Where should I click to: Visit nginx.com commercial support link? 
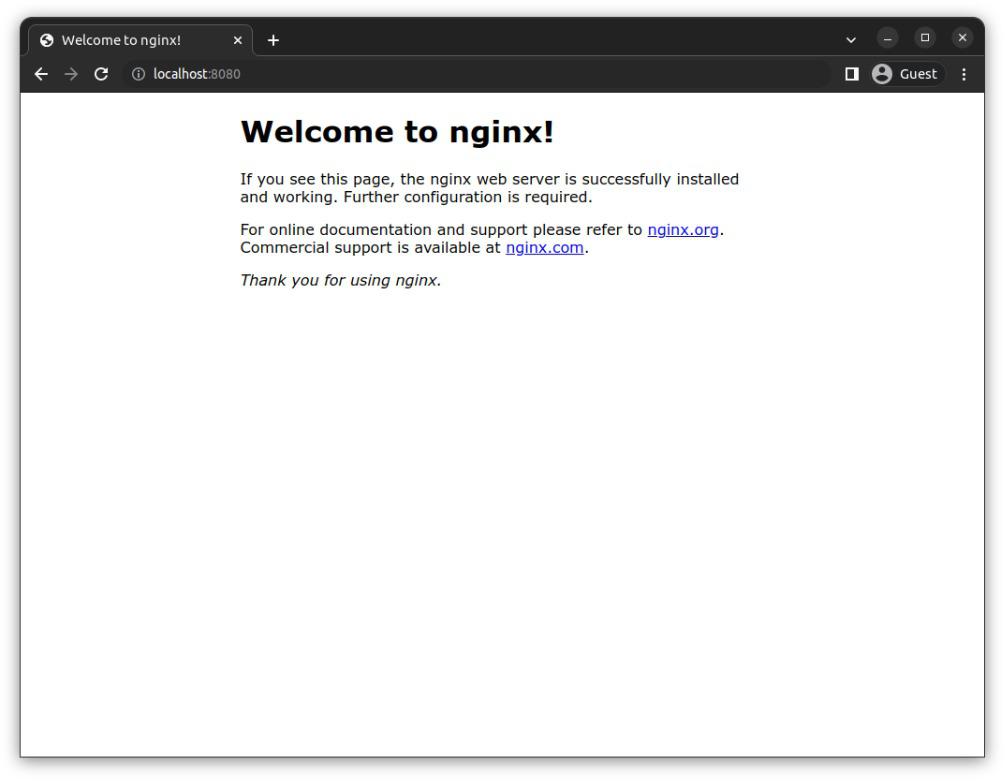pos(544,247)
